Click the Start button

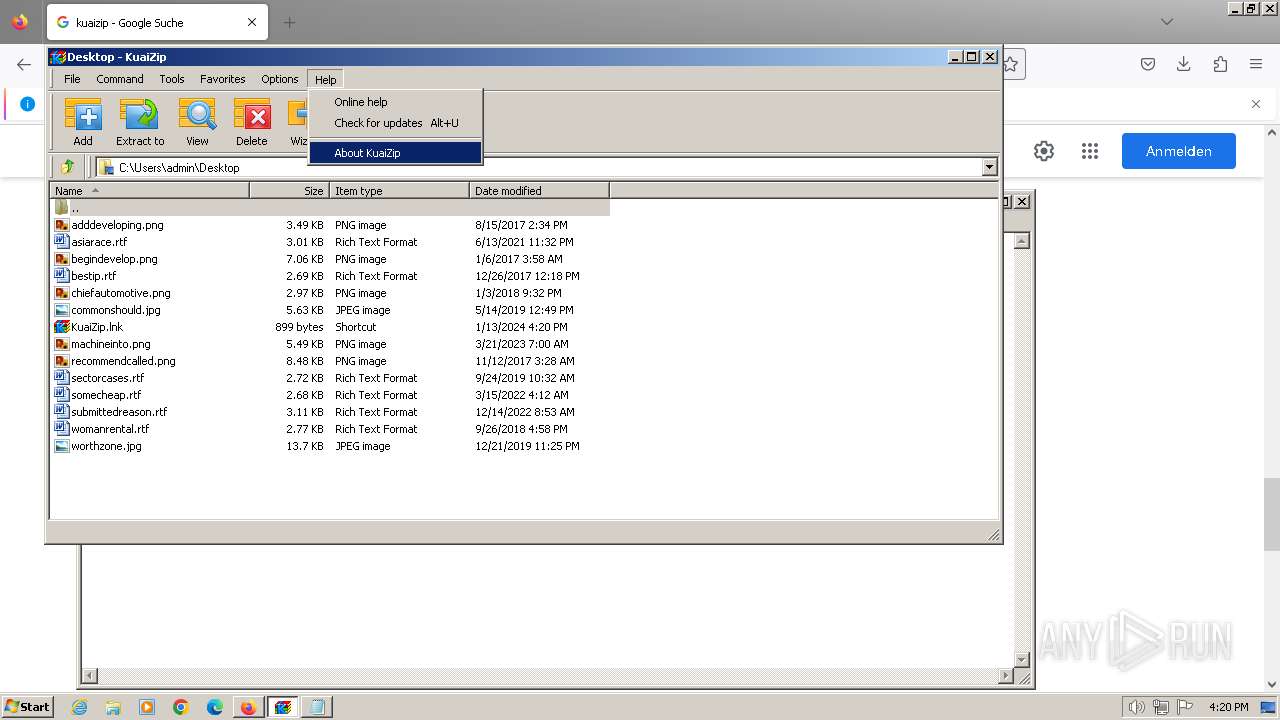pos(28,707)
